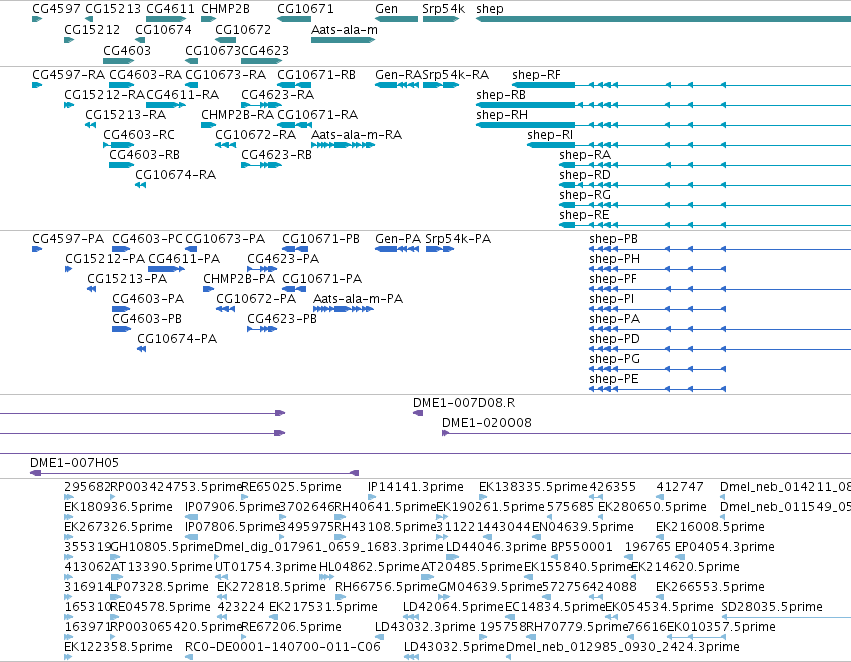
Task: Select the Srp54k gene label in the top track
Action: [443, 9]
